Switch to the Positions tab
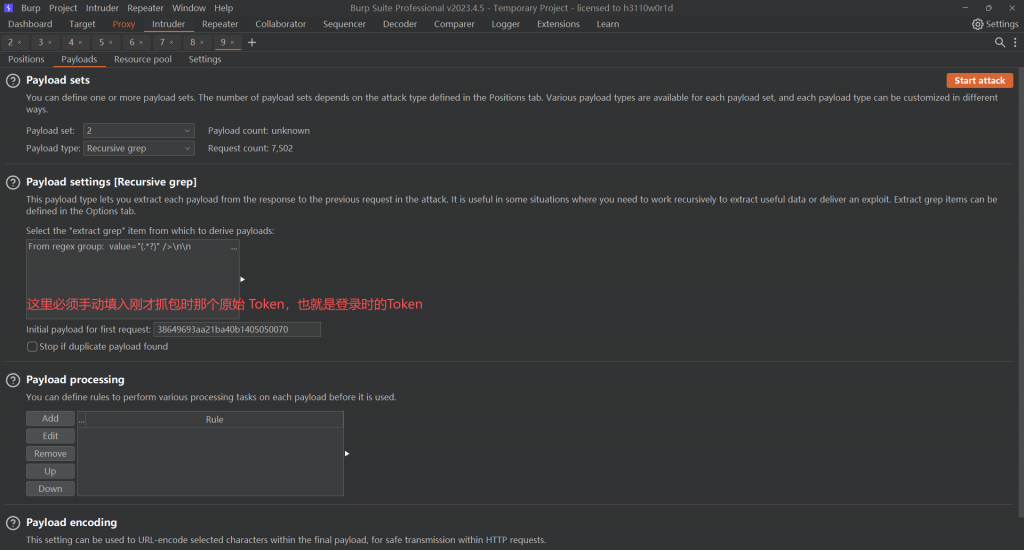 (x=26, y=60)
